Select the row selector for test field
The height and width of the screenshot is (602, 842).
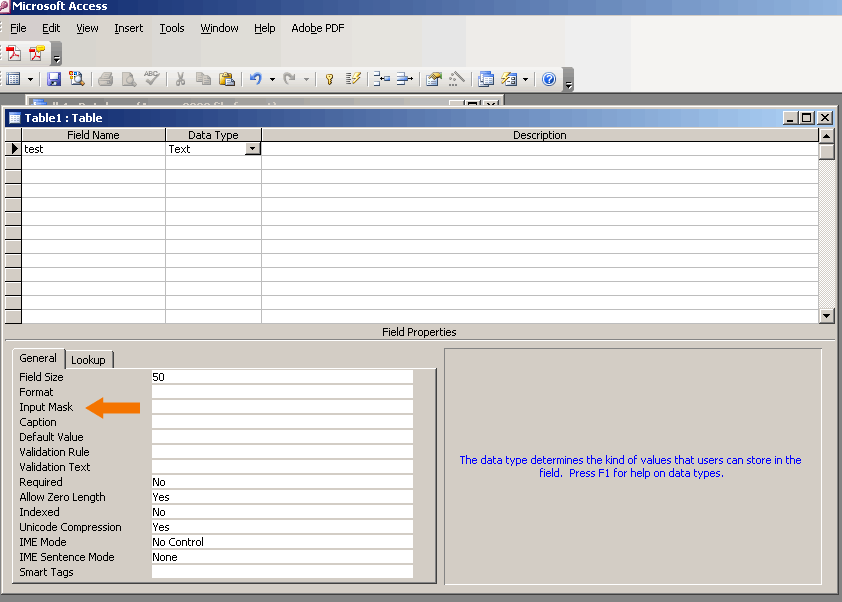[x=13, y=149]
